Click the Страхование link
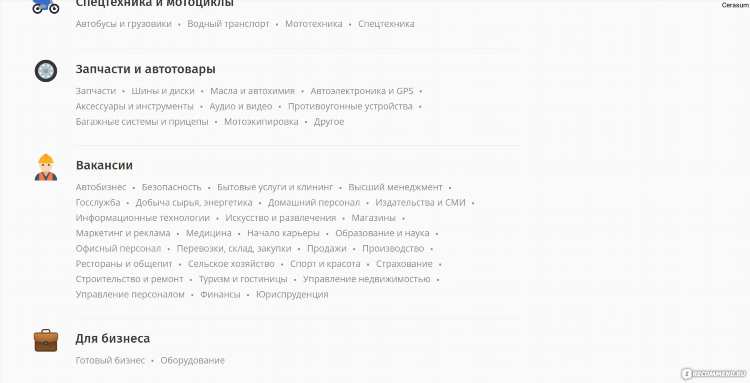 404,263
